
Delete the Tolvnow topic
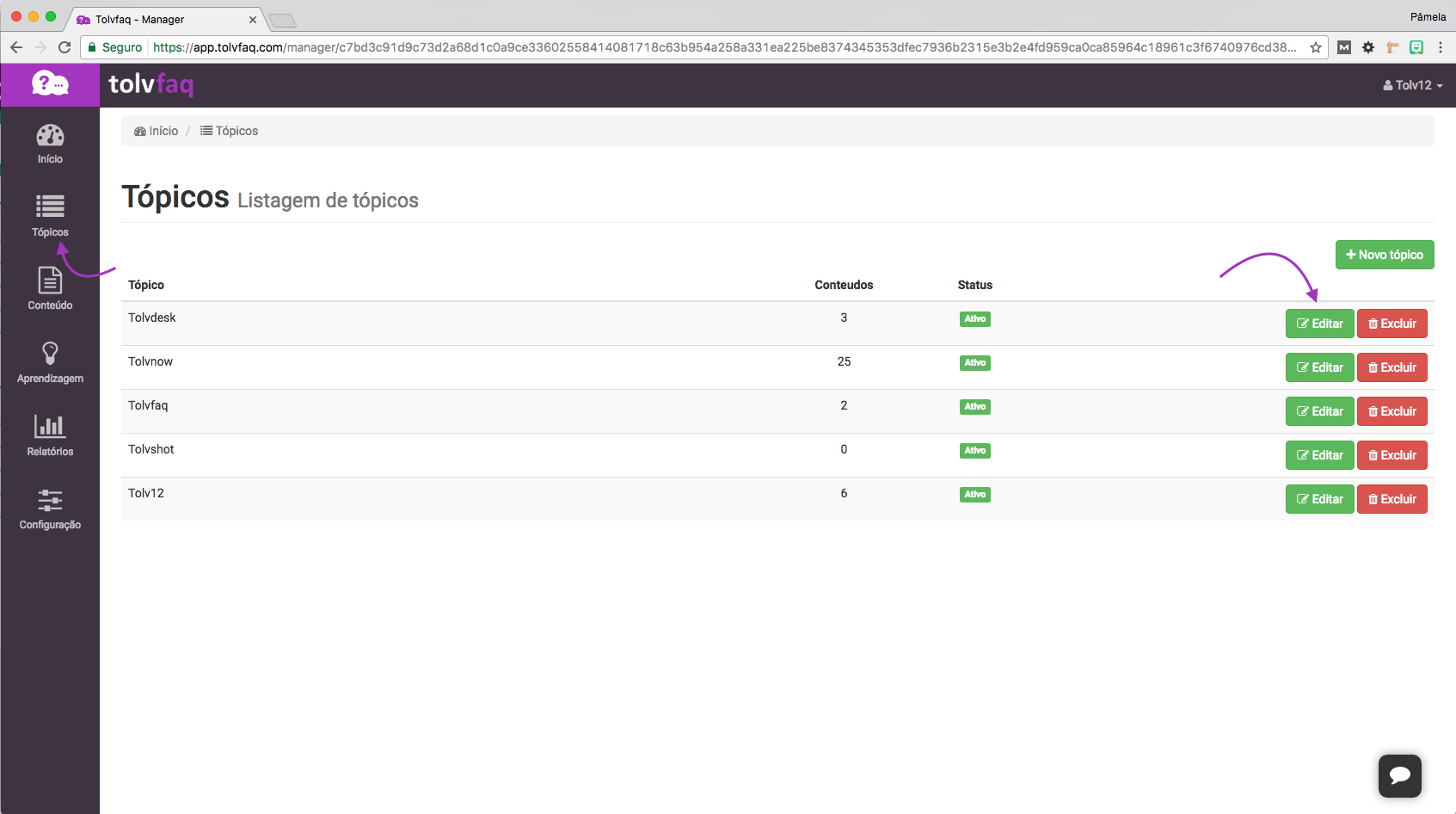coord(1392,367)
